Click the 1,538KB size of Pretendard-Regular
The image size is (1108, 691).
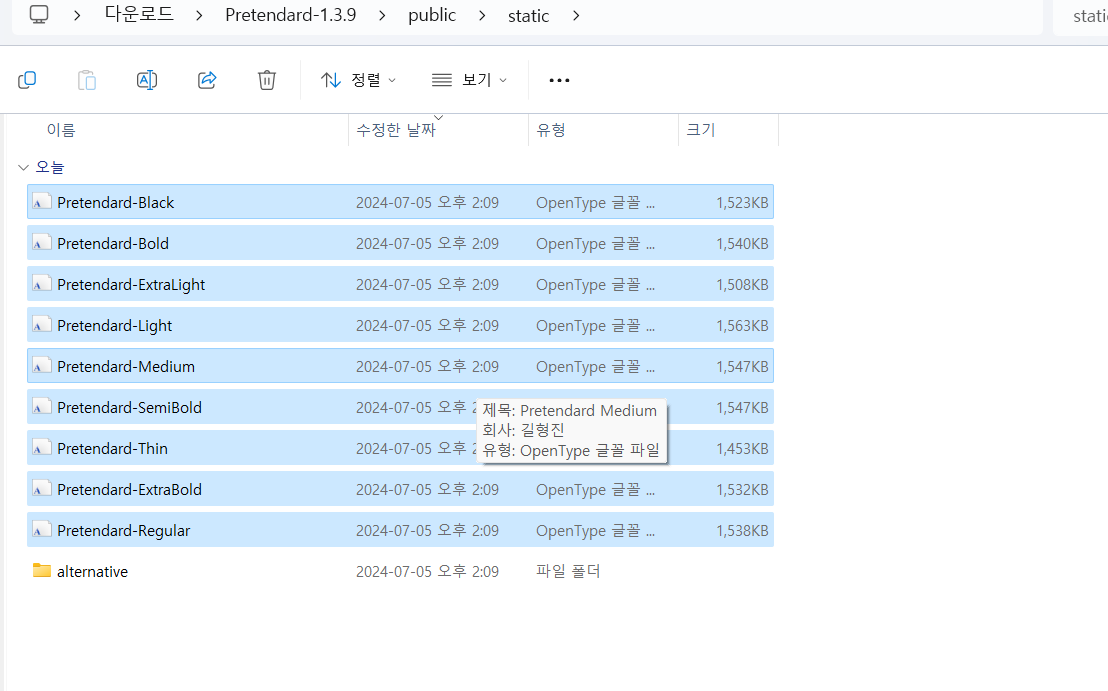742,531
